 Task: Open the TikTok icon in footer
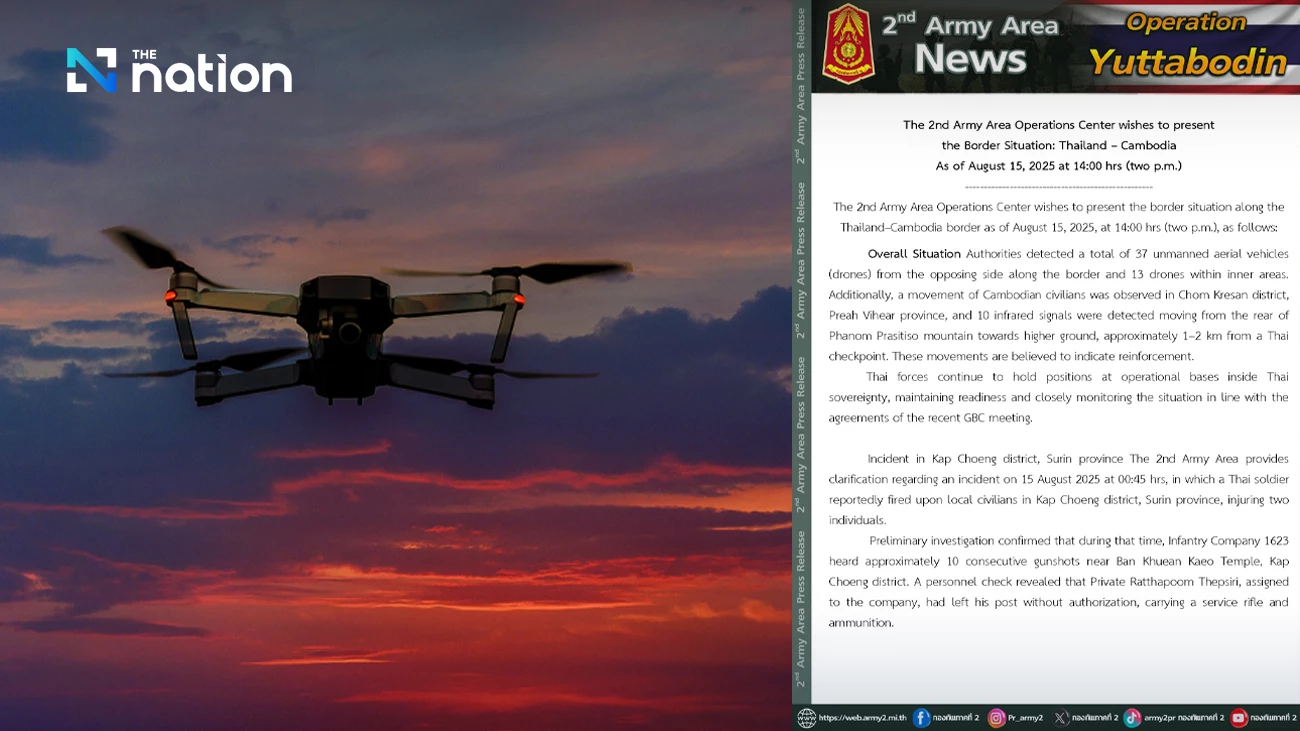pos(1132,717)
